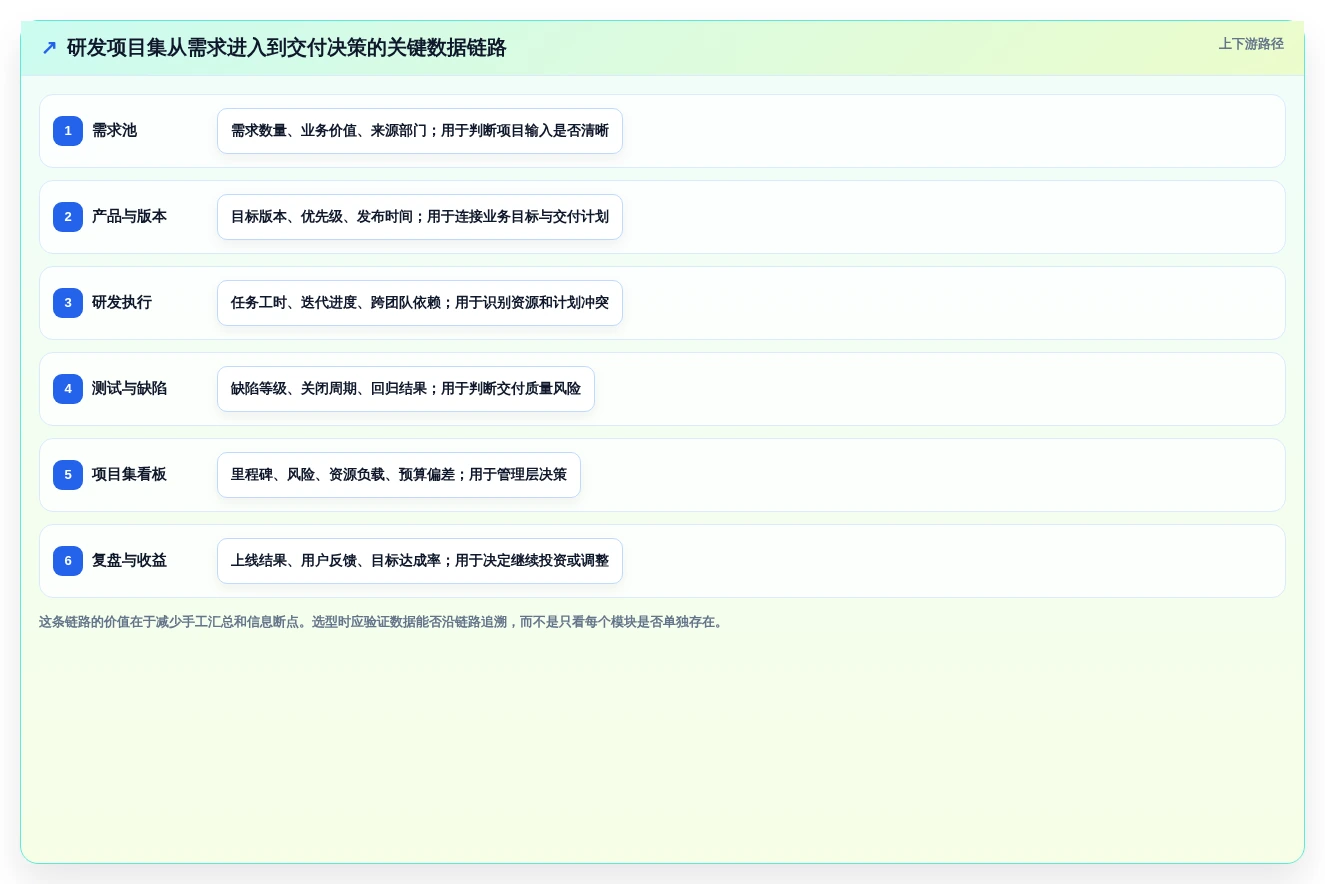The width and height of the screenshot is (1325, 884).
Task: Click the 研发执行 label
Action: (122, 303)
